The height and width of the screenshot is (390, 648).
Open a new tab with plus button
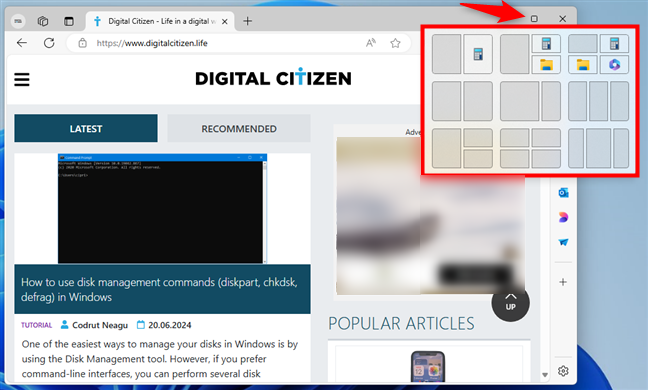click(248, 21)
